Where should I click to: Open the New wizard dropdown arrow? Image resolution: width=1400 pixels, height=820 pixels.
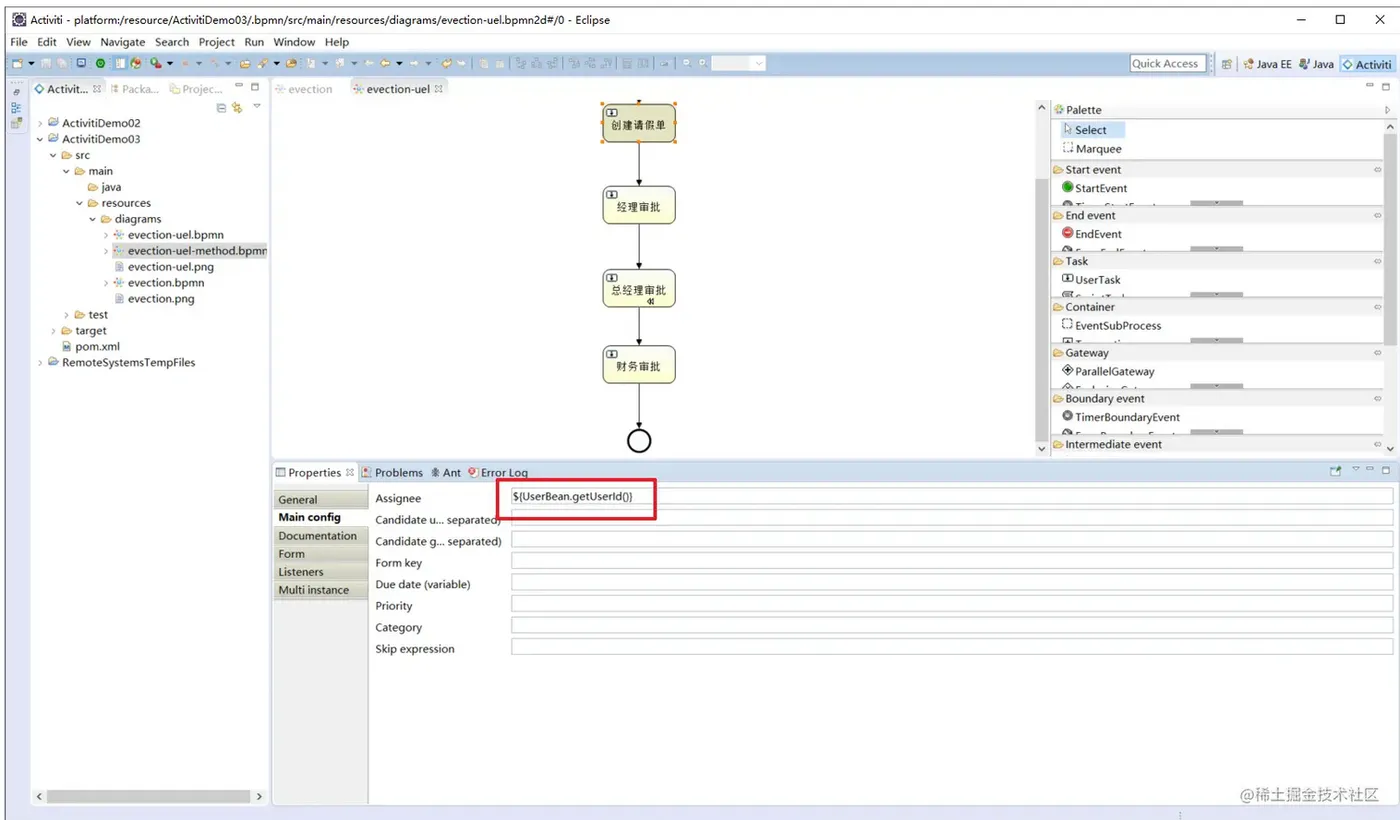click(31, 63)
